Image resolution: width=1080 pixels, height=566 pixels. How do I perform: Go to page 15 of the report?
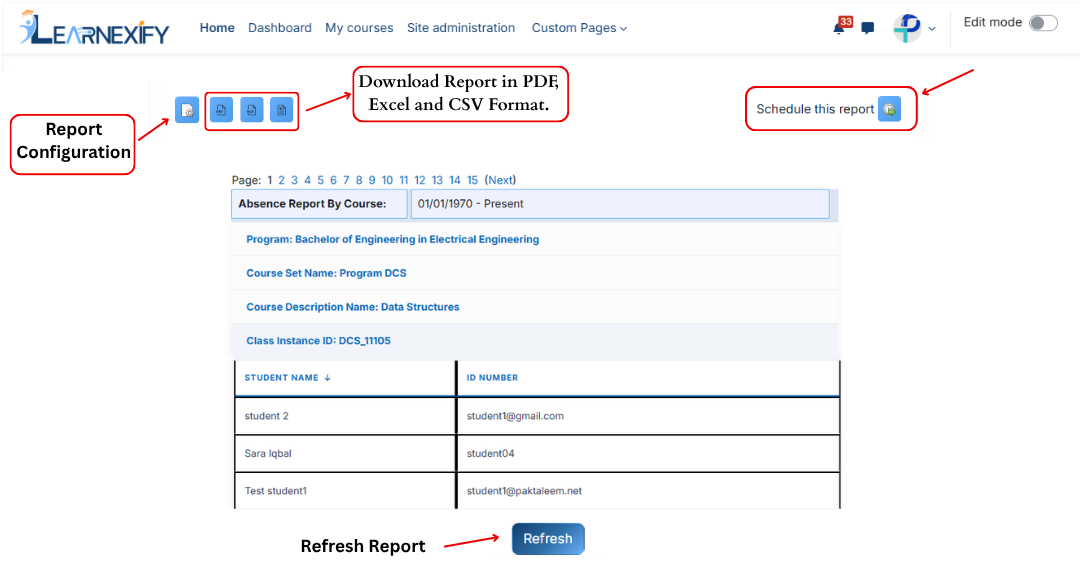(472, 180)
